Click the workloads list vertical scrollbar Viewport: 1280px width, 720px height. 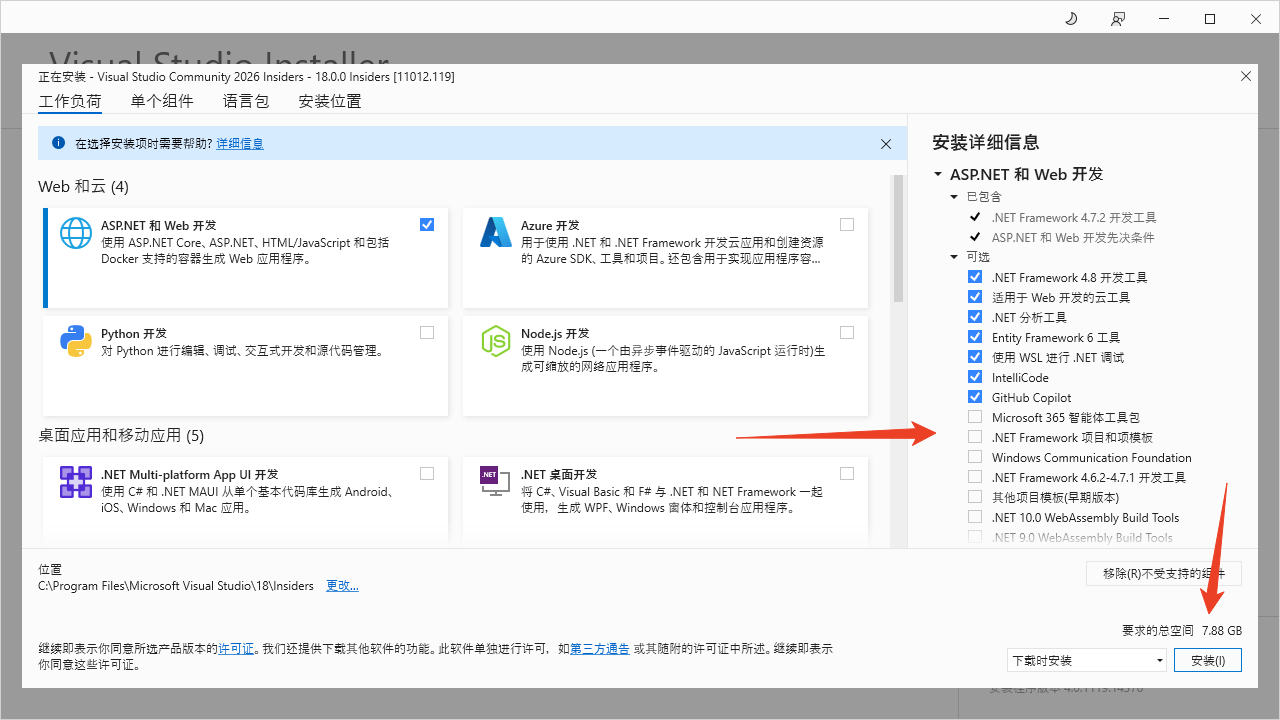[x=898, y=240]
